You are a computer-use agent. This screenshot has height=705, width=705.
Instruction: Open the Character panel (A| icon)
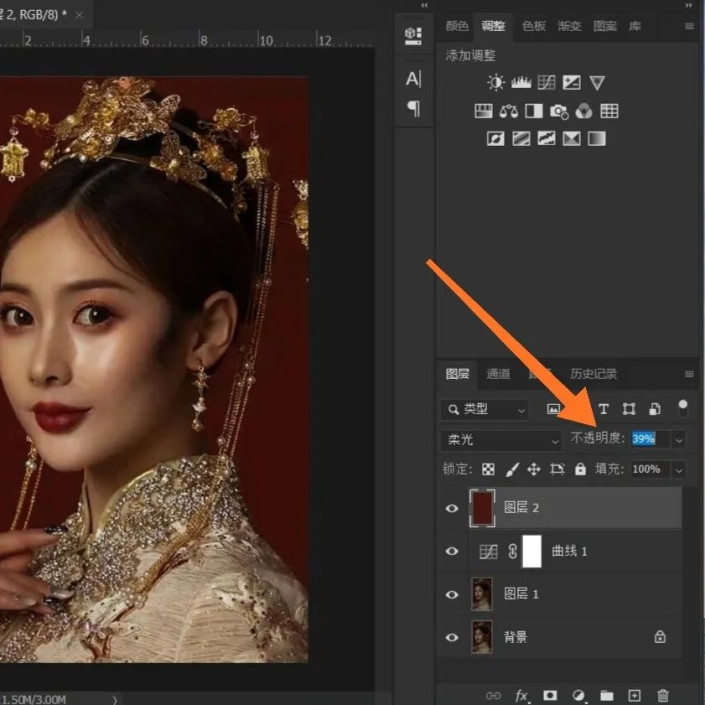[x=413, y=79]
